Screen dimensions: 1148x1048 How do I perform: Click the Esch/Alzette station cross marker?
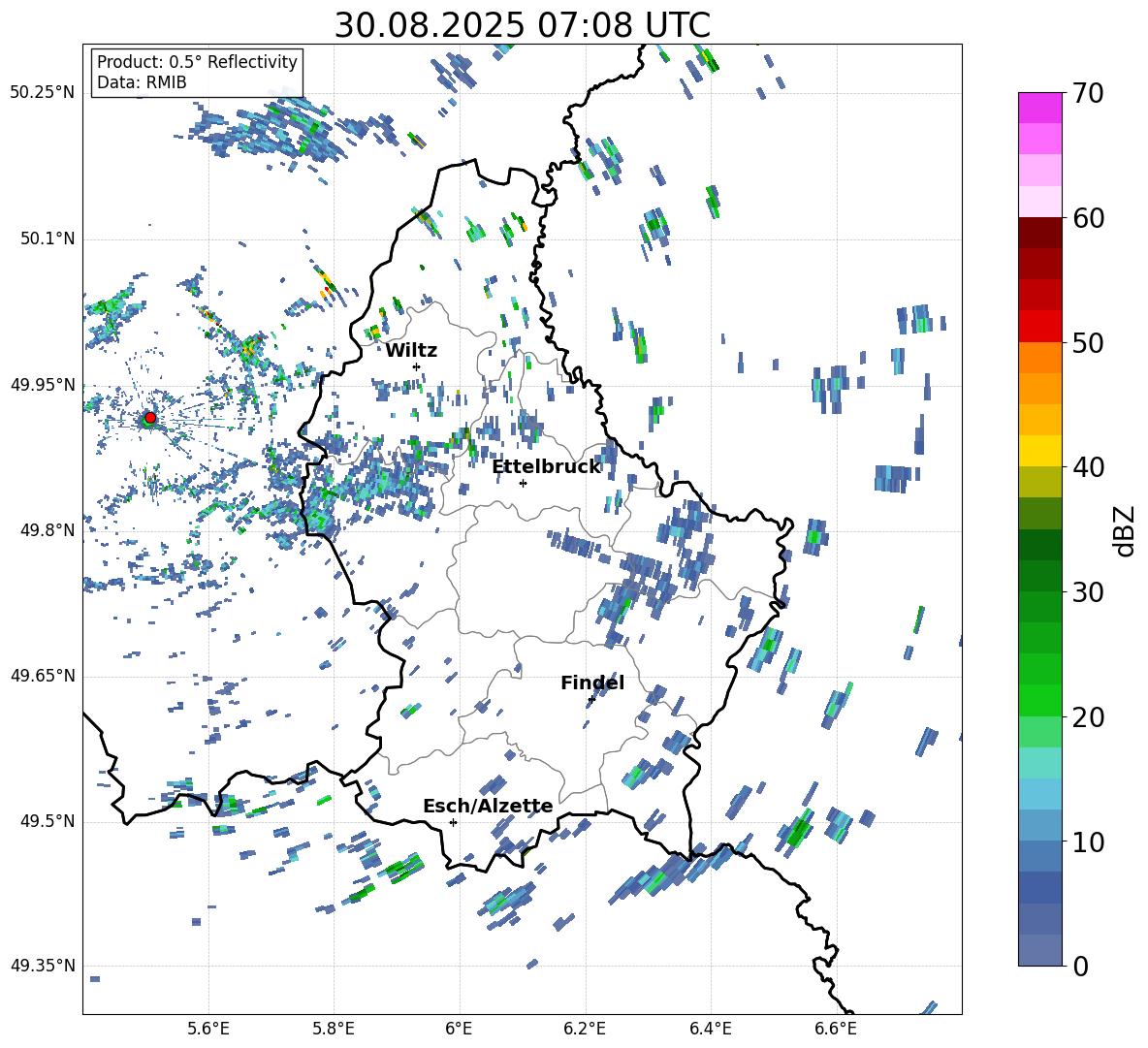453,822
